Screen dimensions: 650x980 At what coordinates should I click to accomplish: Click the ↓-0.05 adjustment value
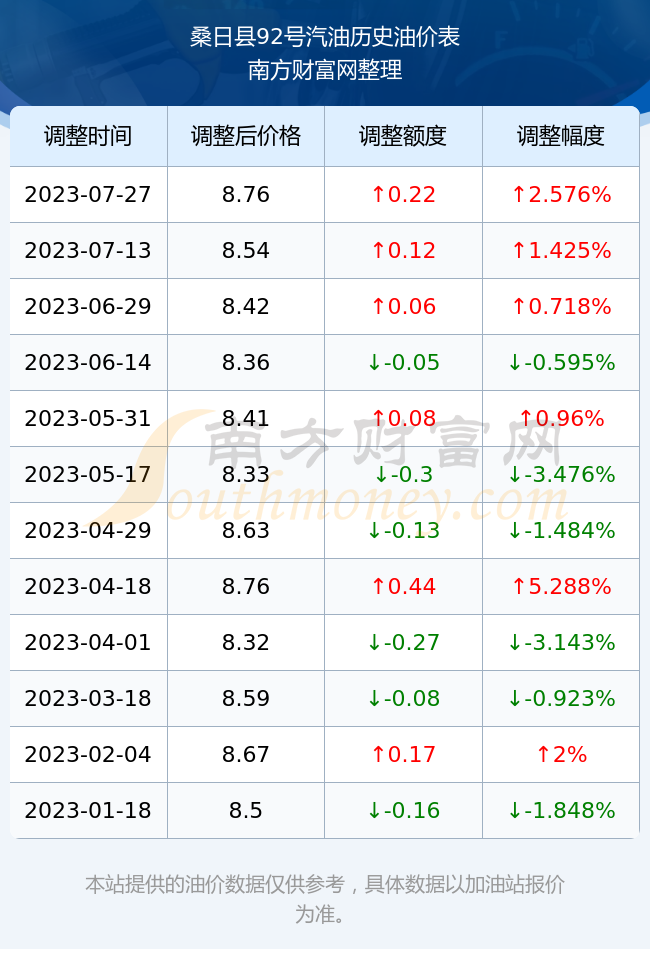[403, 362]
